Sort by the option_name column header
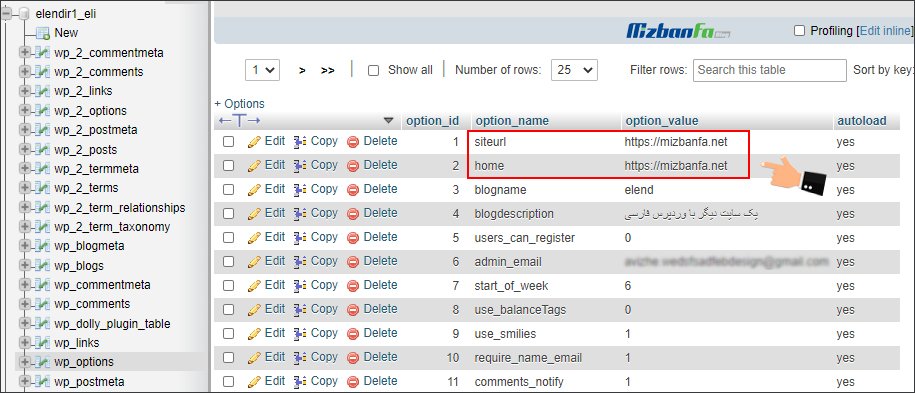The image size is (915, 393). click(512, 121)
